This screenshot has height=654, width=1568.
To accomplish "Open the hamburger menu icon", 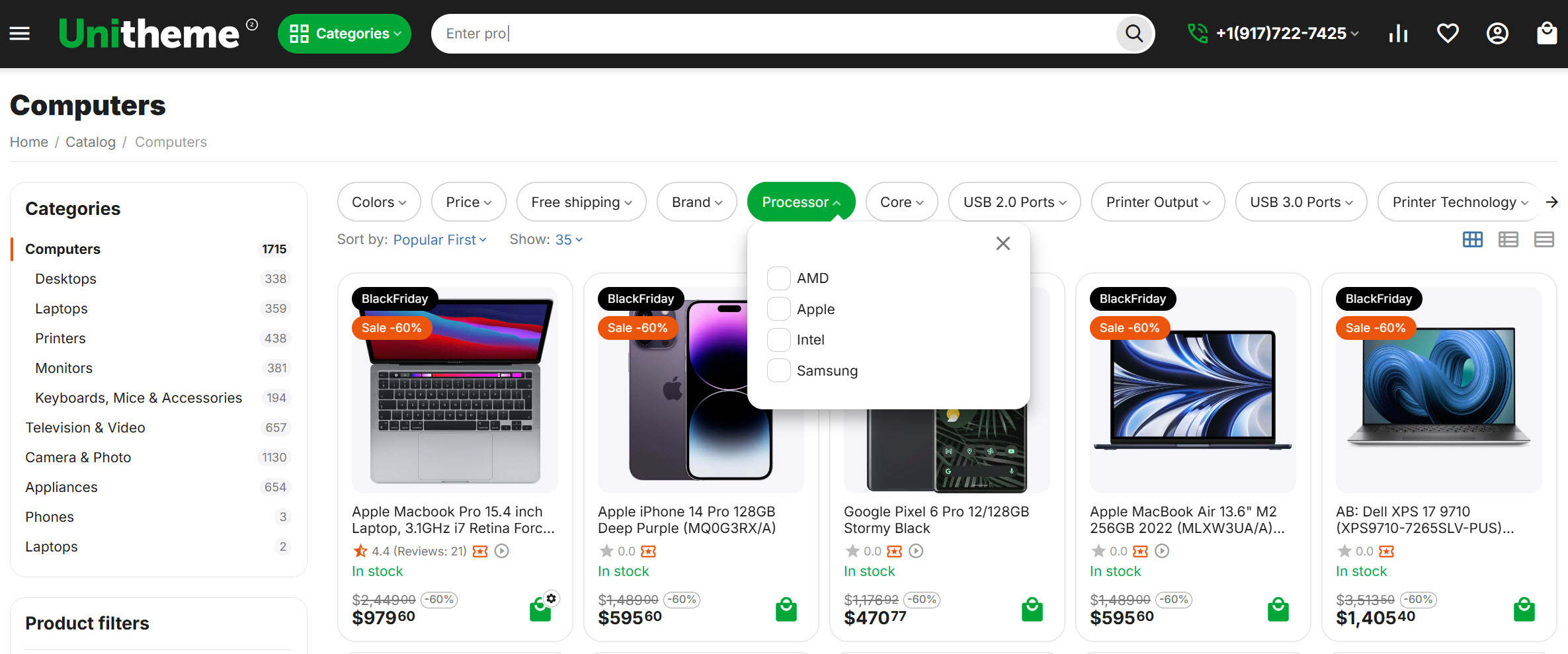I will 20,33.
